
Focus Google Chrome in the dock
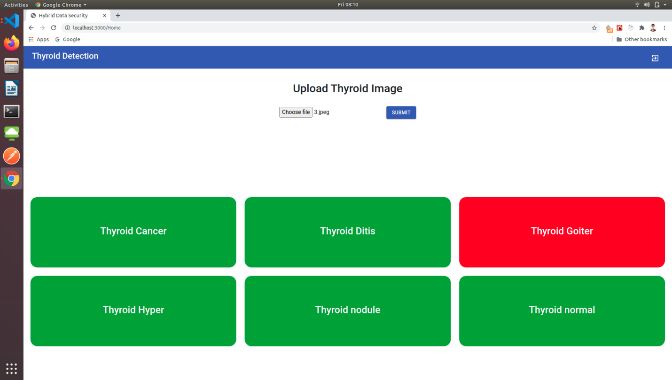[12, 179]
